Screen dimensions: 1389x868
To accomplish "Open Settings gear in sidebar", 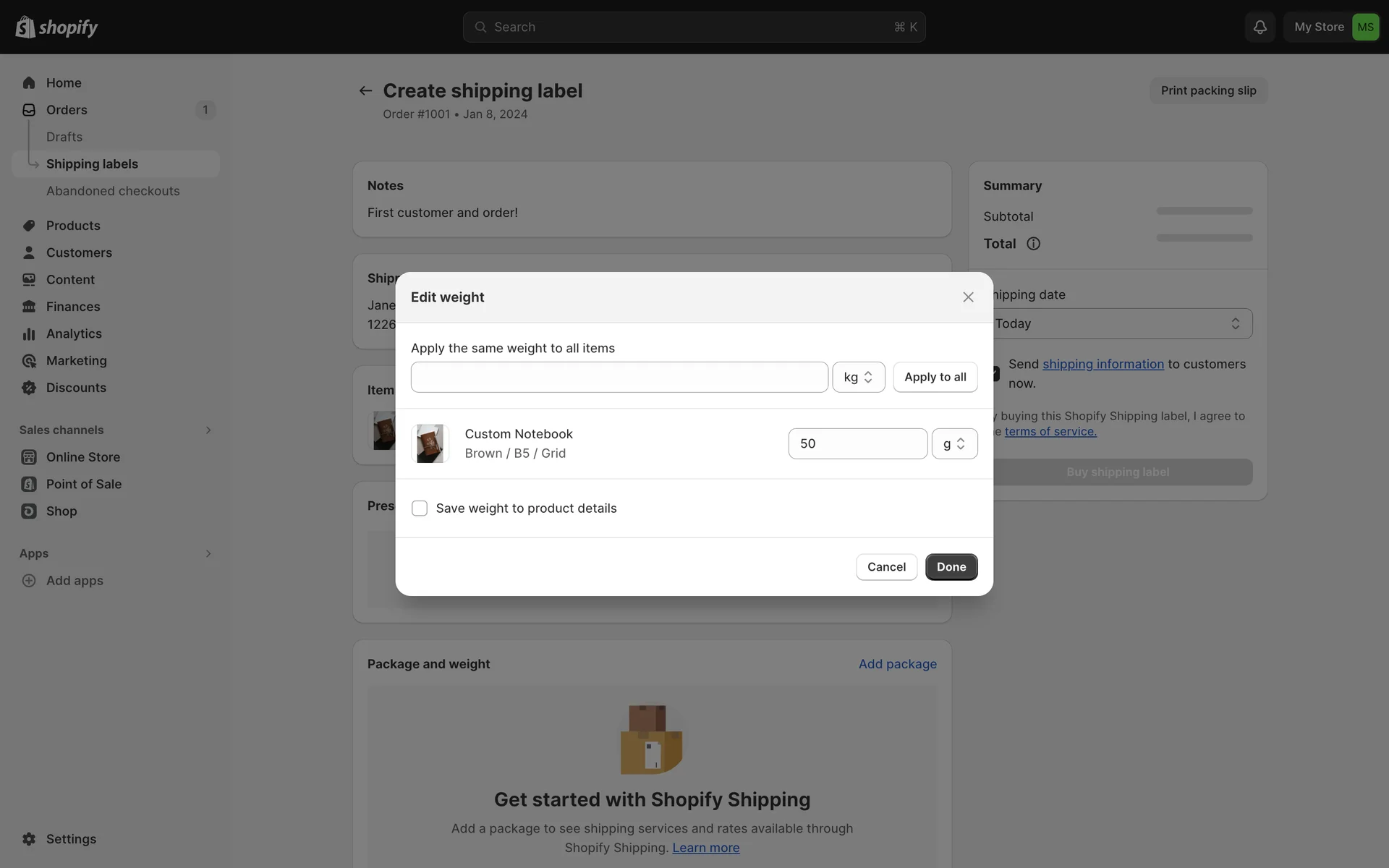I will coord(29,838).
